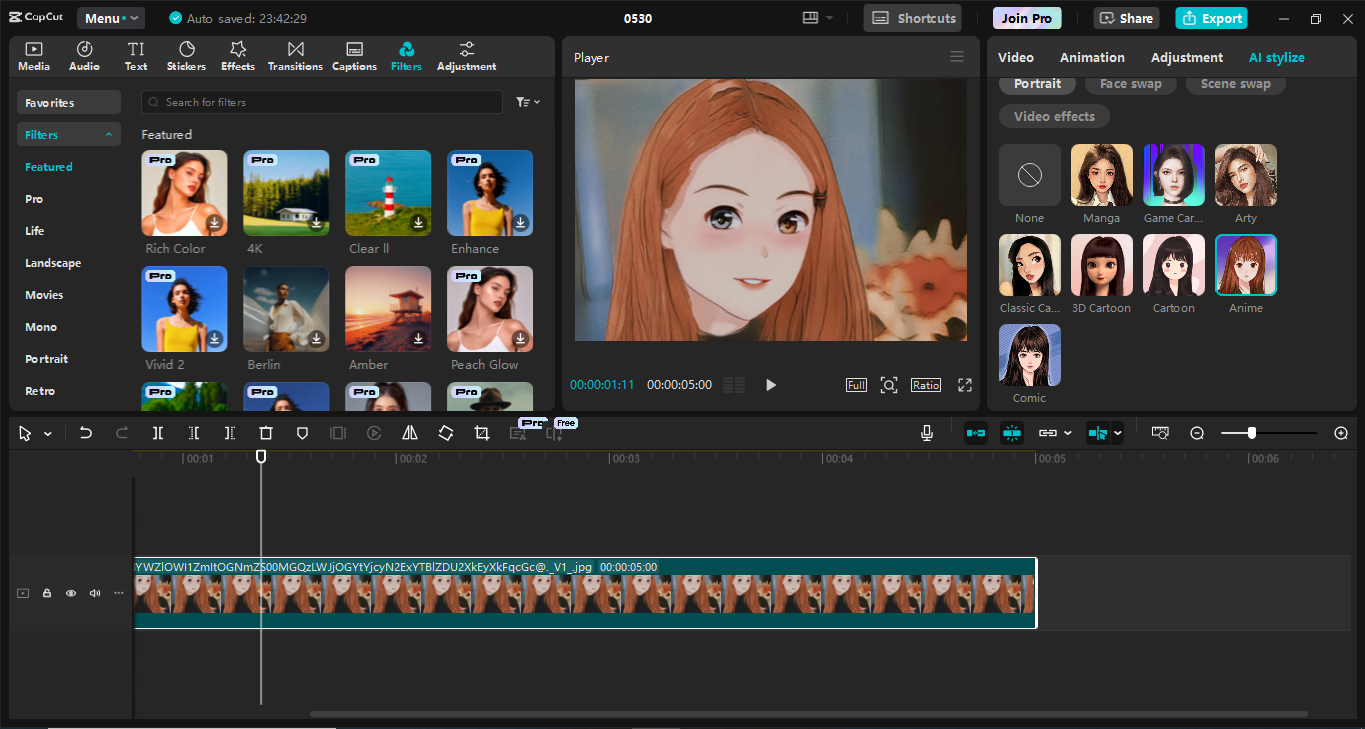Click the Split clip tool icon

click(x=157, y=432)
